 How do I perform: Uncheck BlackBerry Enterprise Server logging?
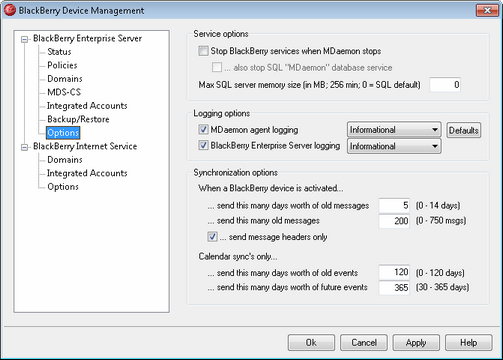tap(203, 145)
